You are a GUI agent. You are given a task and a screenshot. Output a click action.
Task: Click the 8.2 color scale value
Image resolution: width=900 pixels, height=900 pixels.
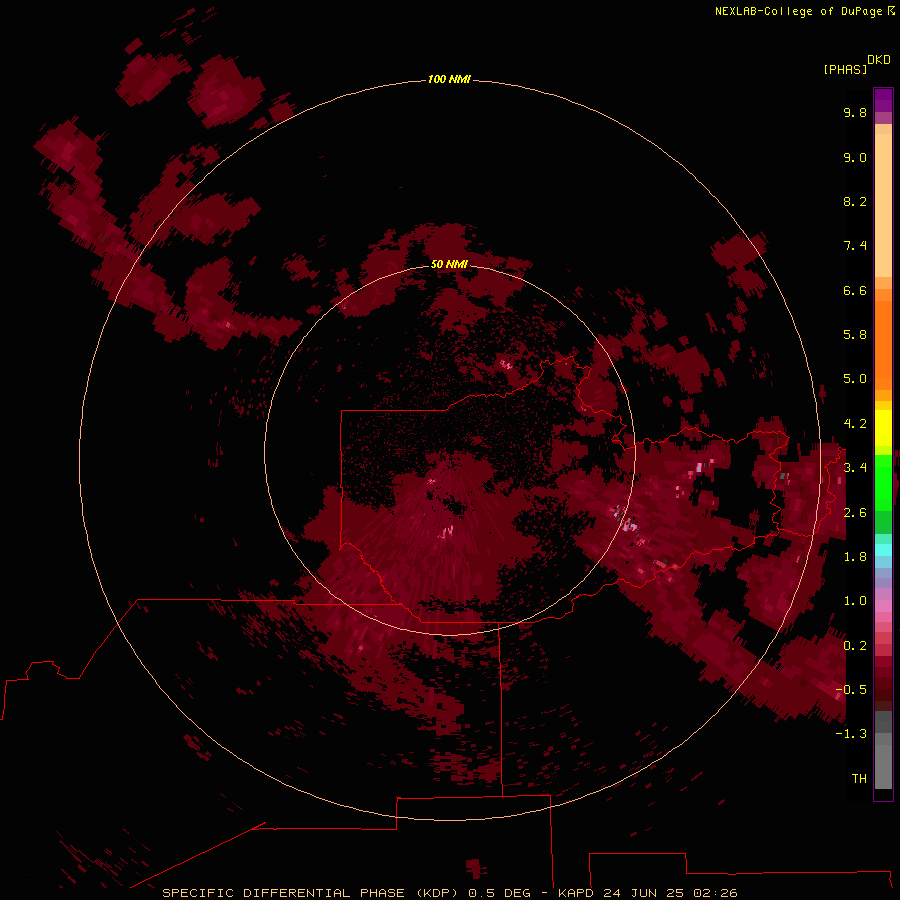855,201
